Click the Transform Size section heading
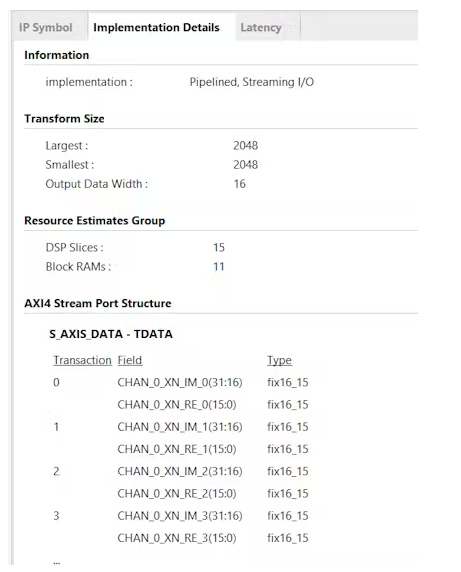 [x=64, y=119]
